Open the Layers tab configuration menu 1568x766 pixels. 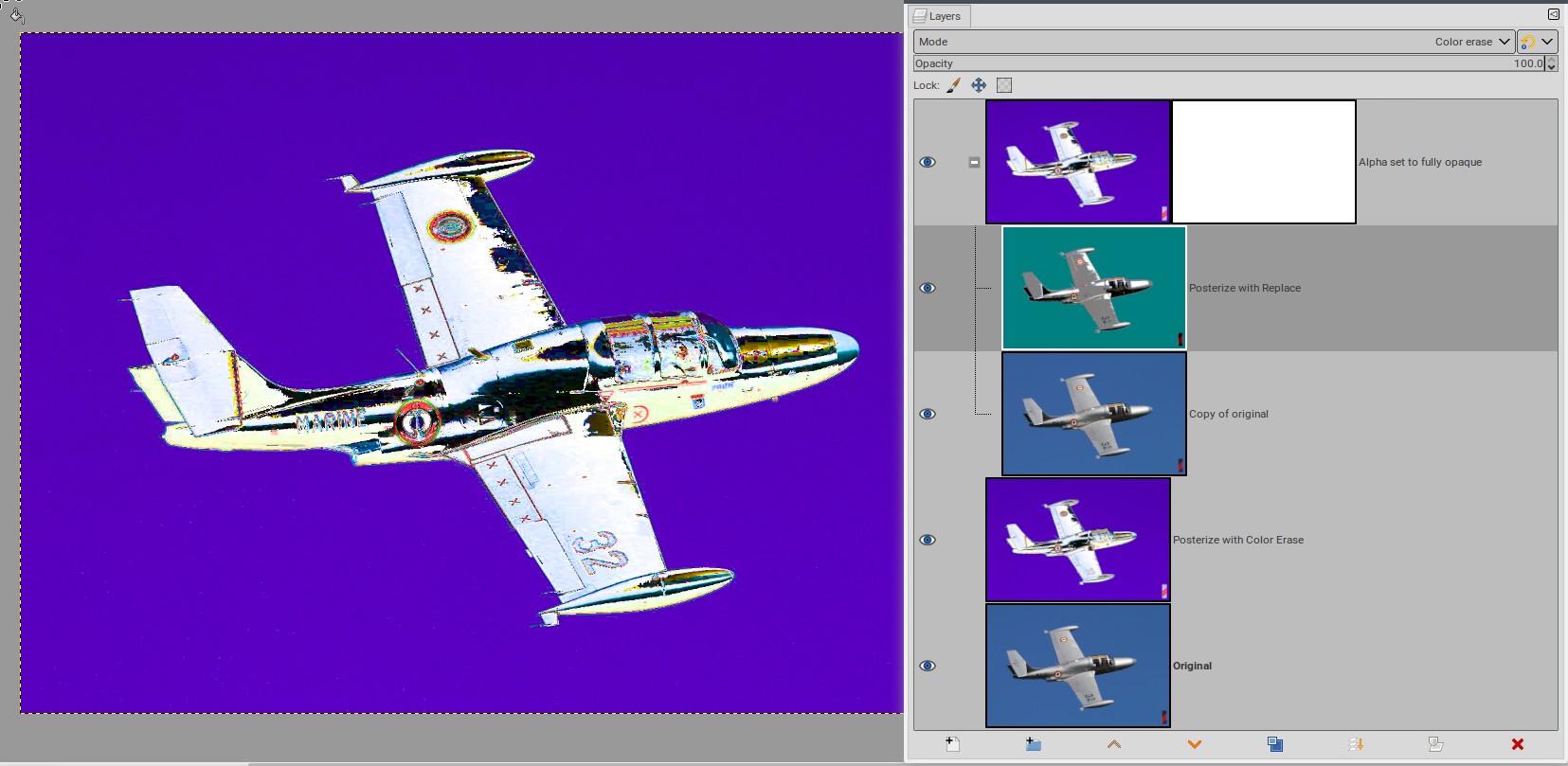point(1553,14)
